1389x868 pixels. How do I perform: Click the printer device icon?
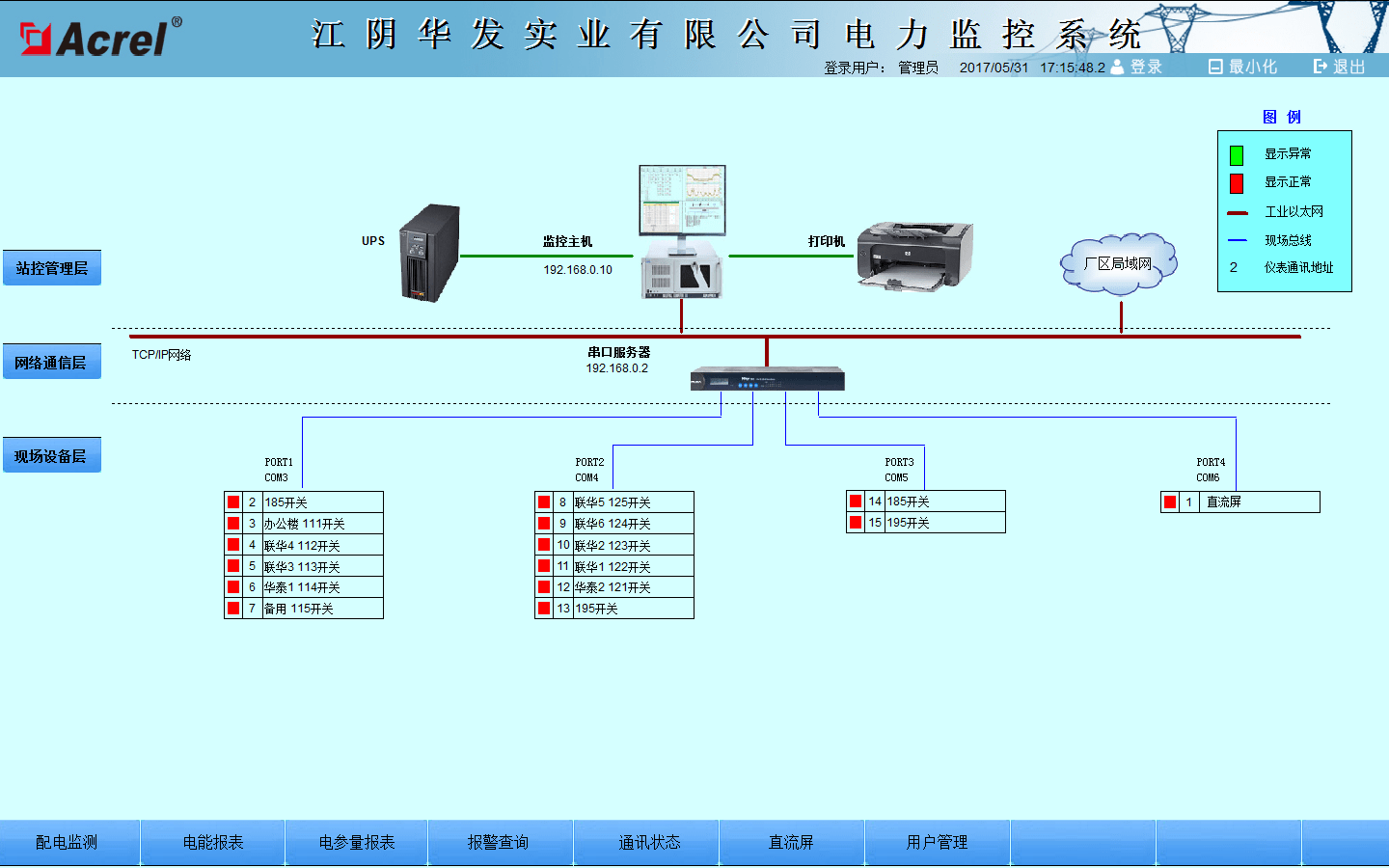(x=914, y=256)
